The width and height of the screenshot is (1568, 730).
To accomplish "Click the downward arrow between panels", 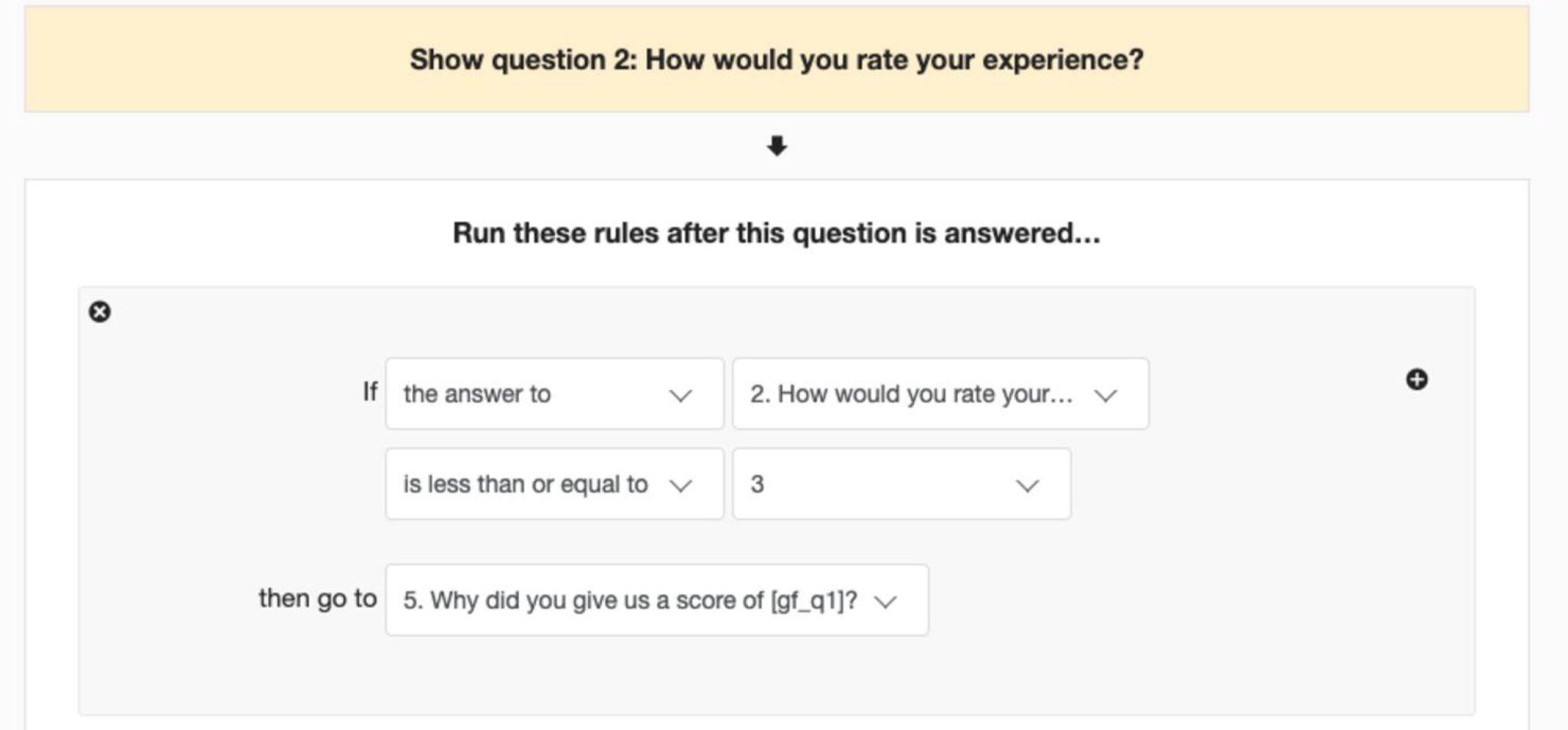I will point(779,145).
